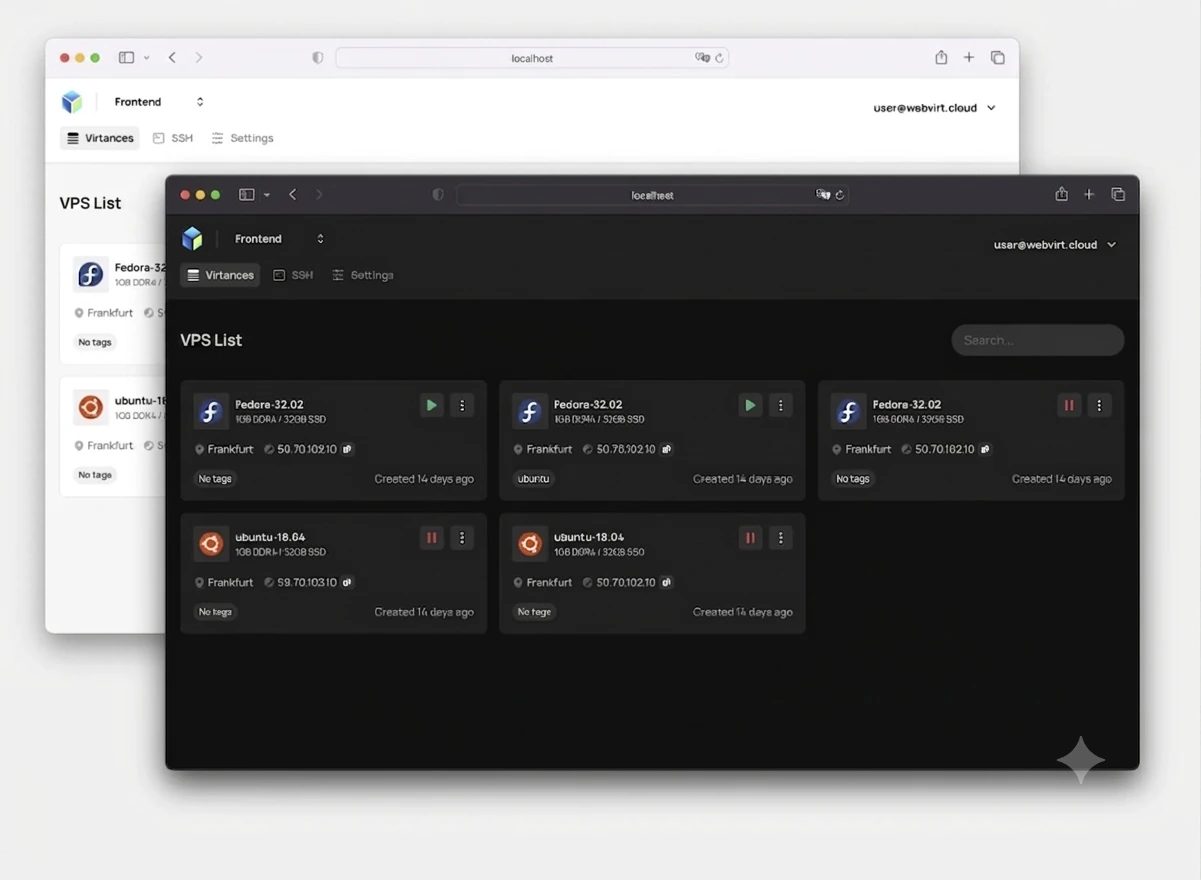Go back in dark browser window
Screen dimensions: 1201x880
pyautogui.click(x=293, y=194)
